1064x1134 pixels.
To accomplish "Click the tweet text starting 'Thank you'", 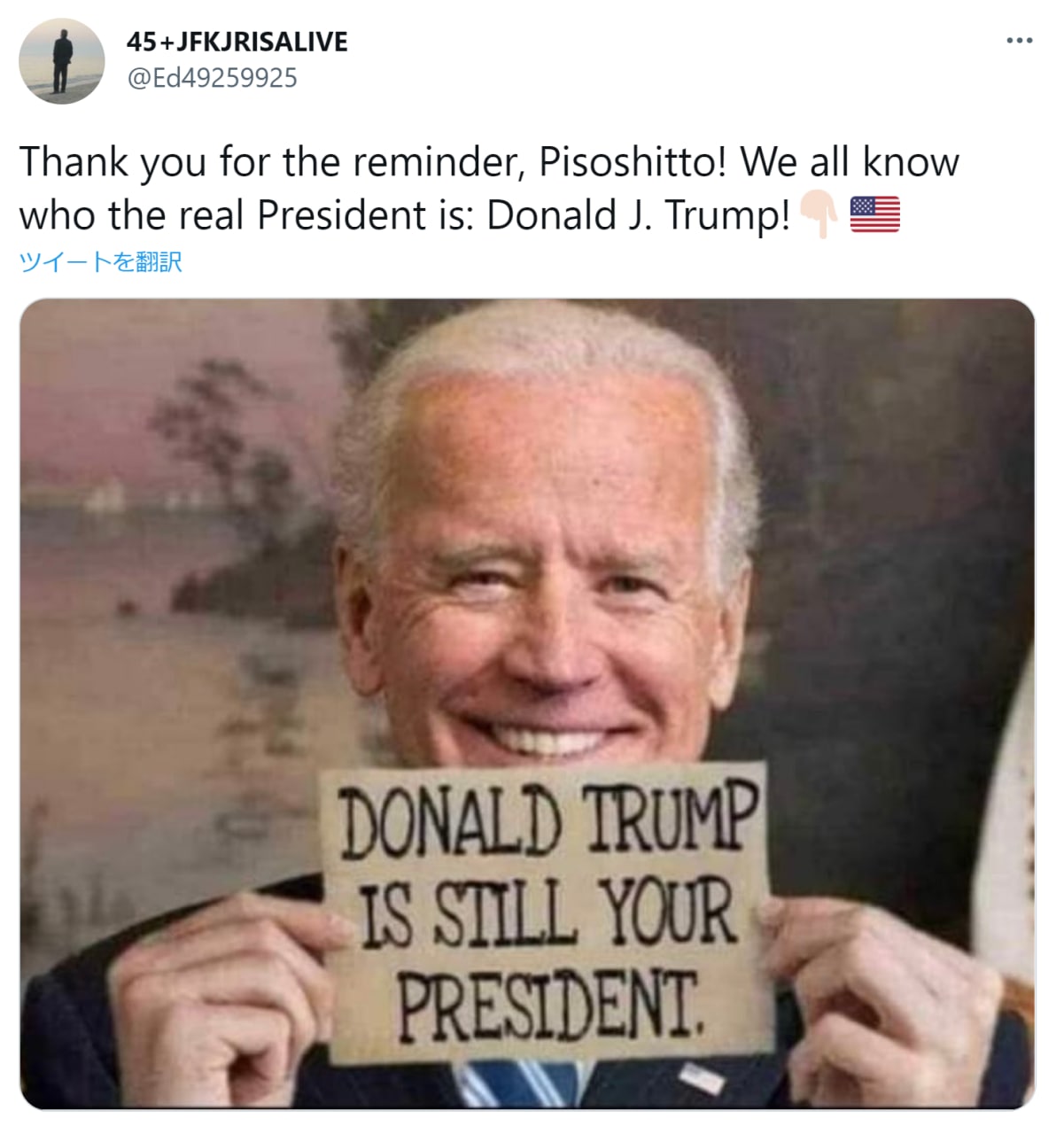I will [489, 188].
